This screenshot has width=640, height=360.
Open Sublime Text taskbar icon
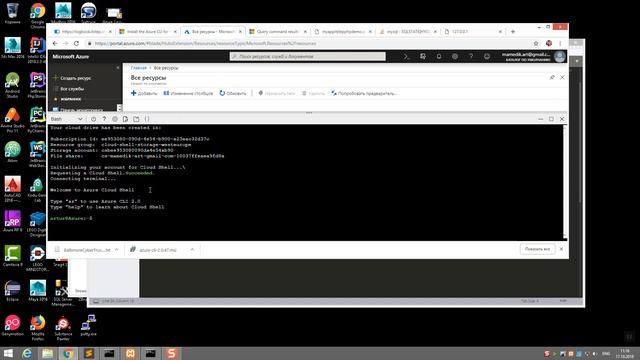(89, 353)
